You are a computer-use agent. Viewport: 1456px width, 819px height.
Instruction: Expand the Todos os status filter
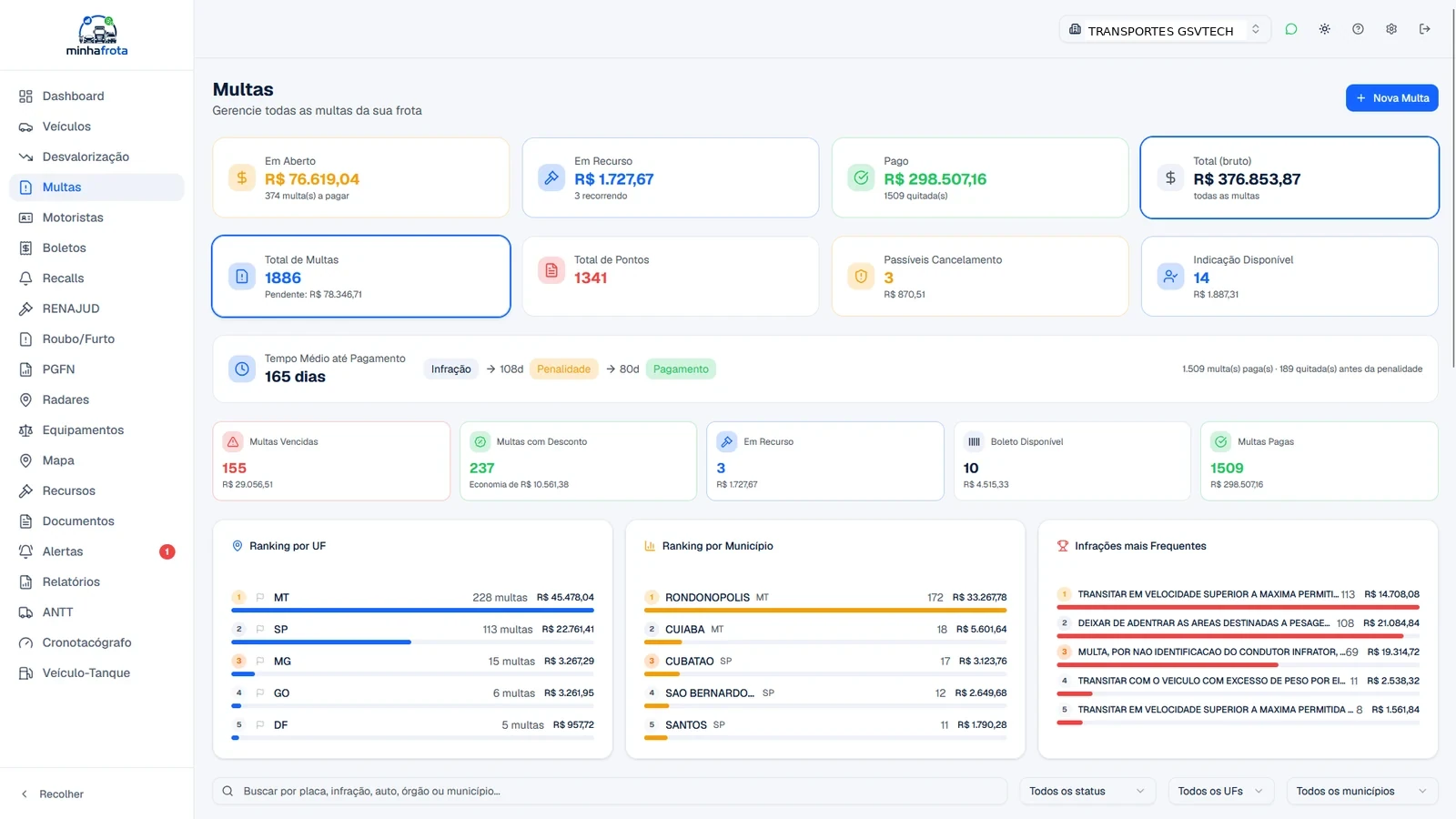[1087, 791]
